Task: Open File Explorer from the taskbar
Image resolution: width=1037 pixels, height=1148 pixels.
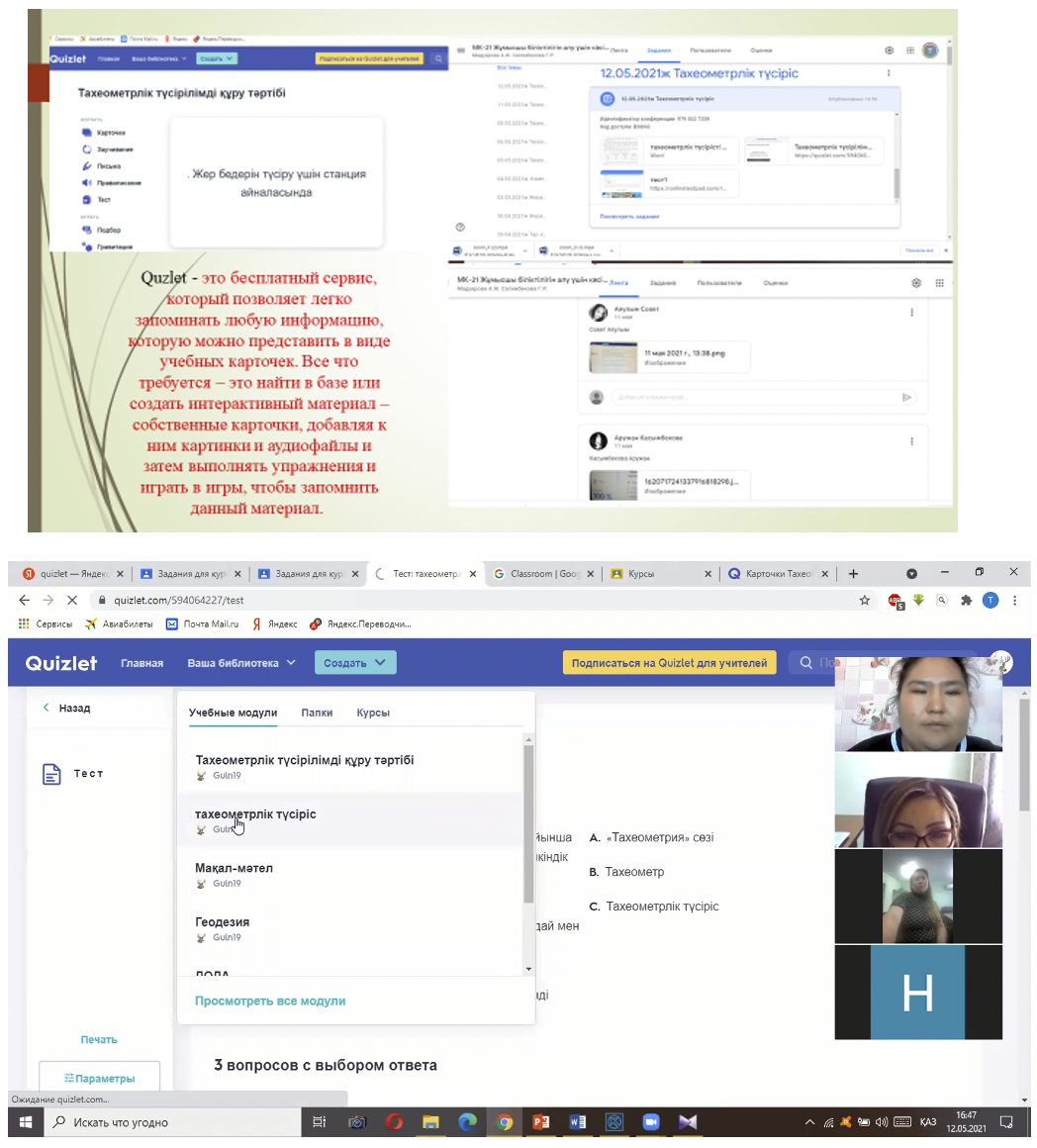Action: pos(430,1121)
